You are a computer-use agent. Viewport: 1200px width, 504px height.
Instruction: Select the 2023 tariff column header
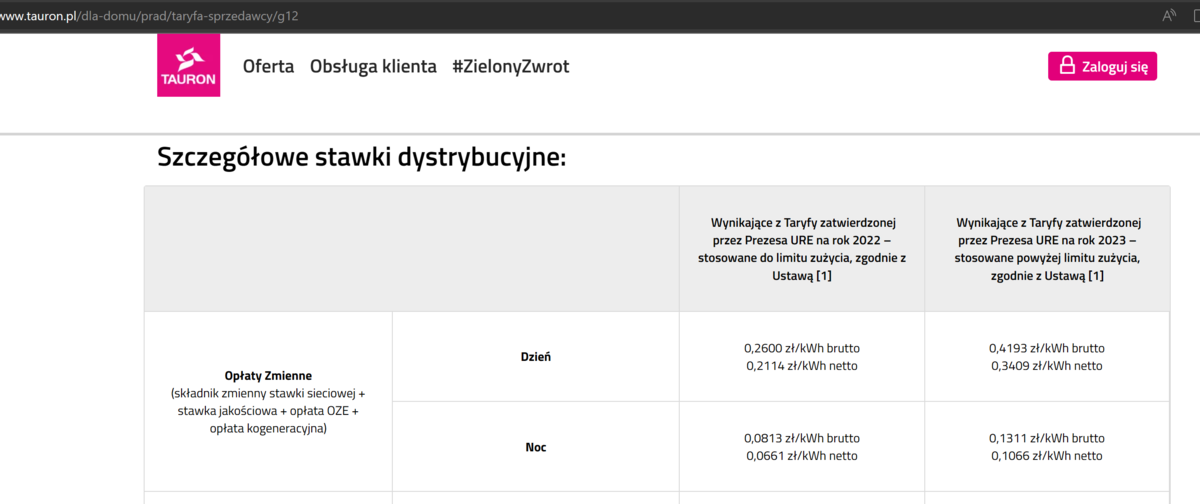pyautogui.click(x=1047, y=249)
